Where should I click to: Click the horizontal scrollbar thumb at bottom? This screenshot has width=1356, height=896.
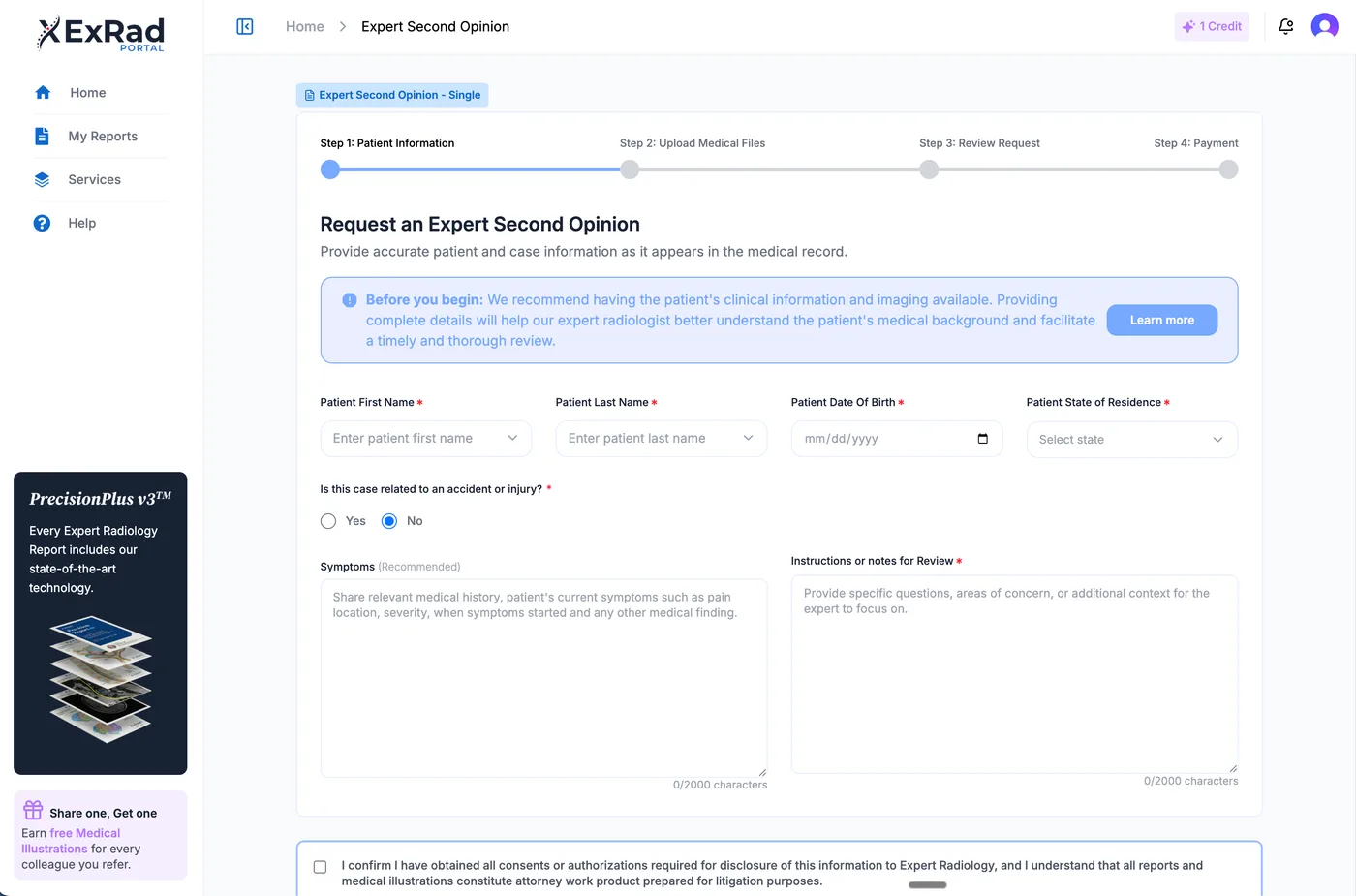tap(927, 884)
